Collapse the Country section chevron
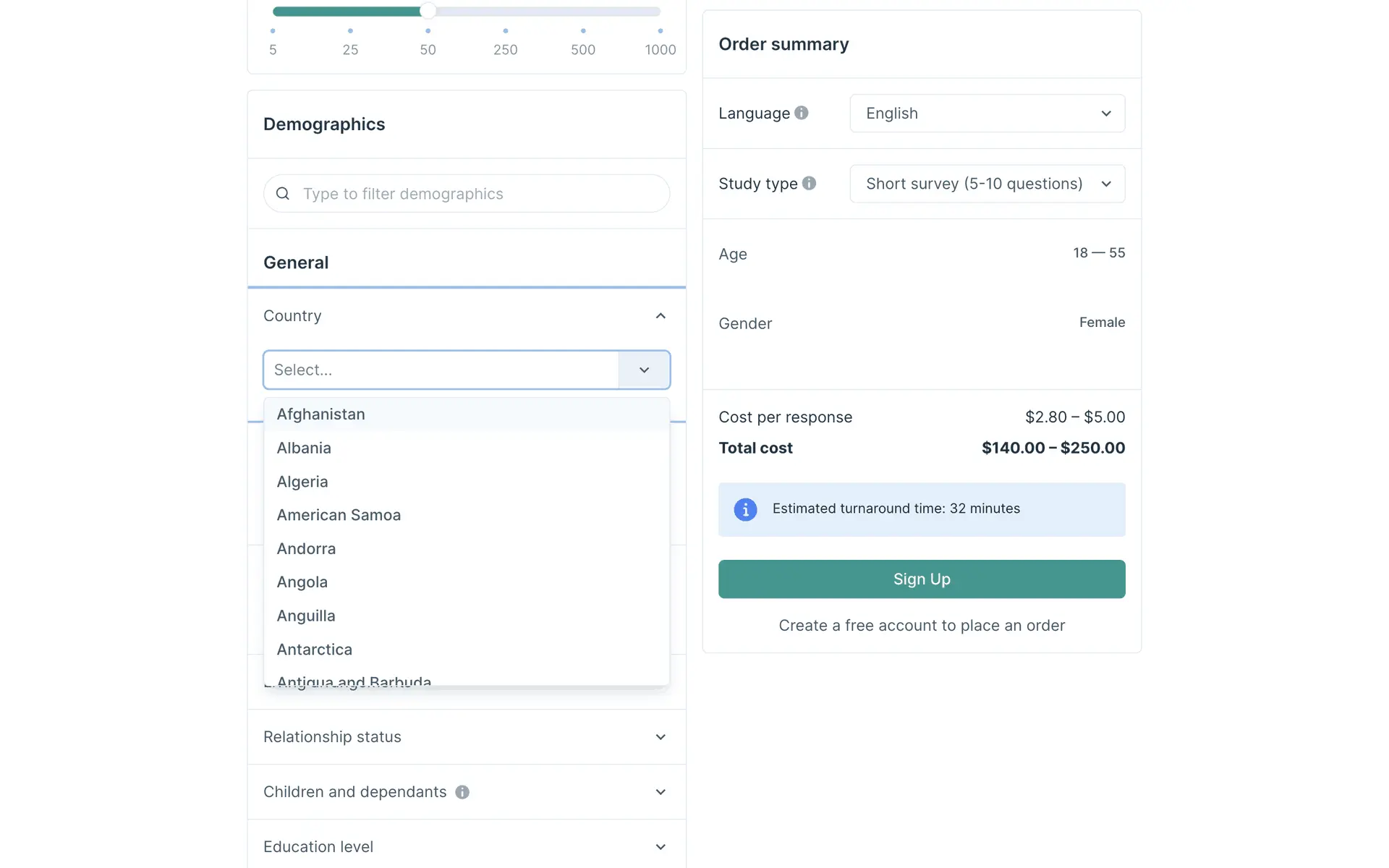1389x868 pixels. tap(660, 316)
